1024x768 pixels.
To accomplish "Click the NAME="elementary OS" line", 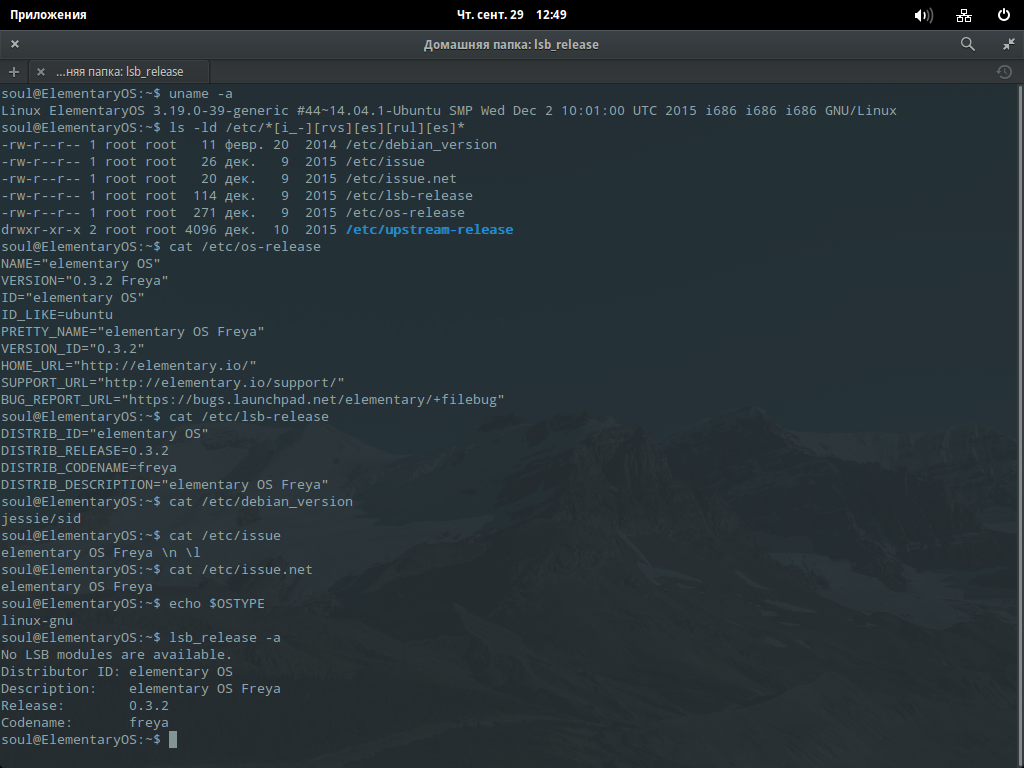I will click(81, 264).
